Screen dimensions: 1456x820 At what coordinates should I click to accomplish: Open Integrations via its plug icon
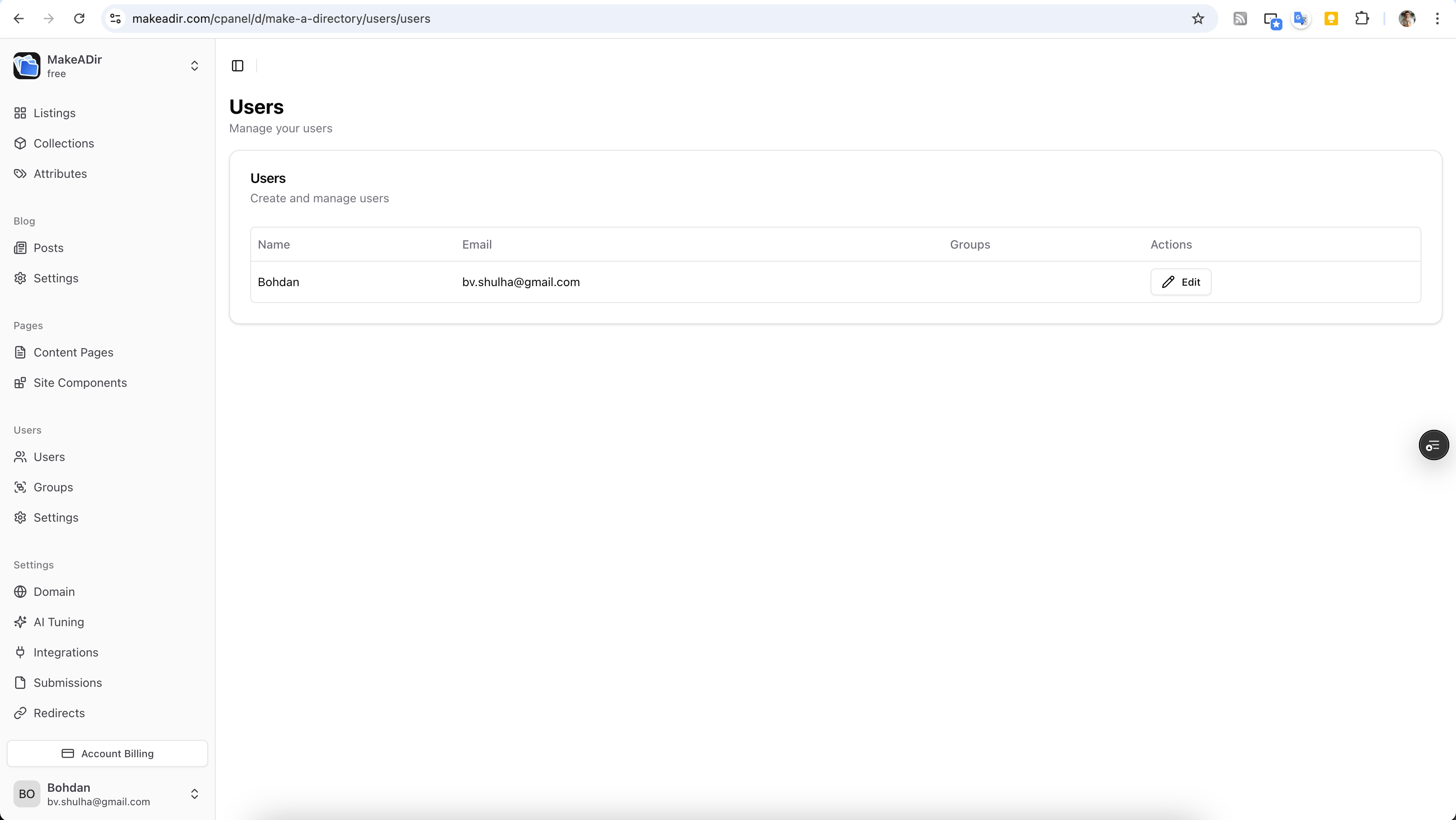(20, 652)
